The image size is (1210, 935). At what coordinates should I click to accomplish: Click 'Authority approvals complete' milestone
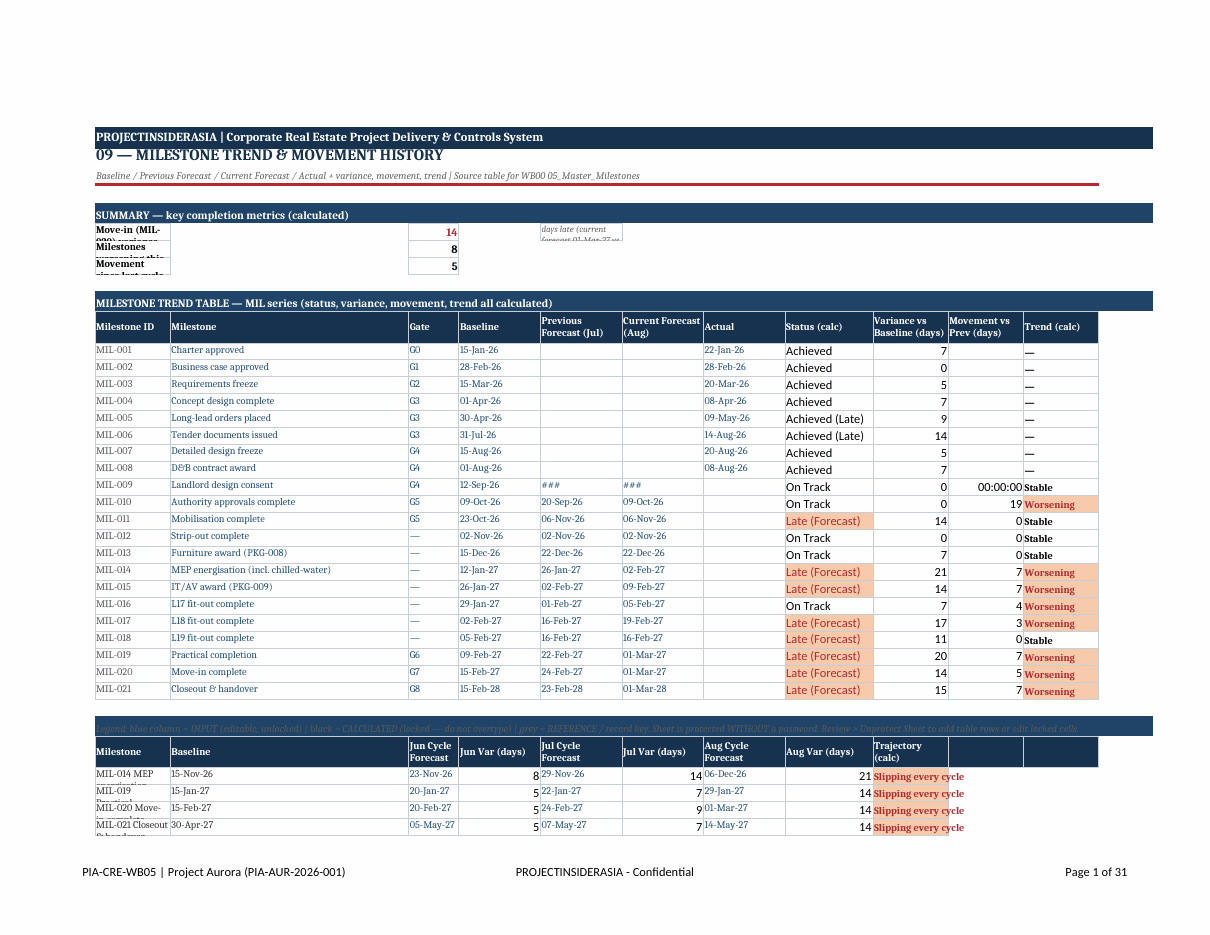point(289,503)
